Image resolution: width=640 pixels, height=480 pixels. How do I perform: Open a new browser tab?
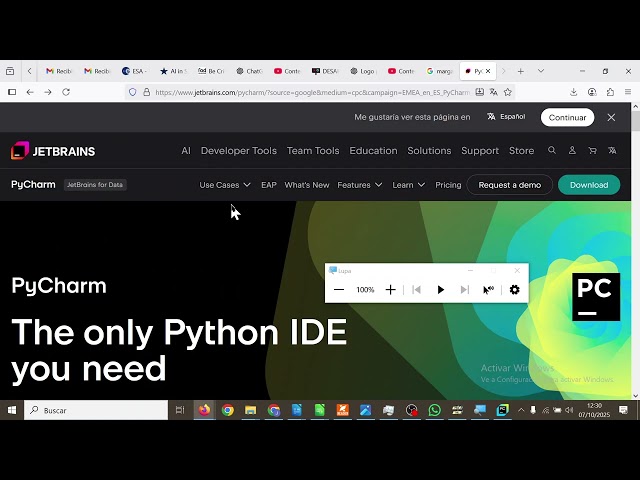(x=520, y=71)
